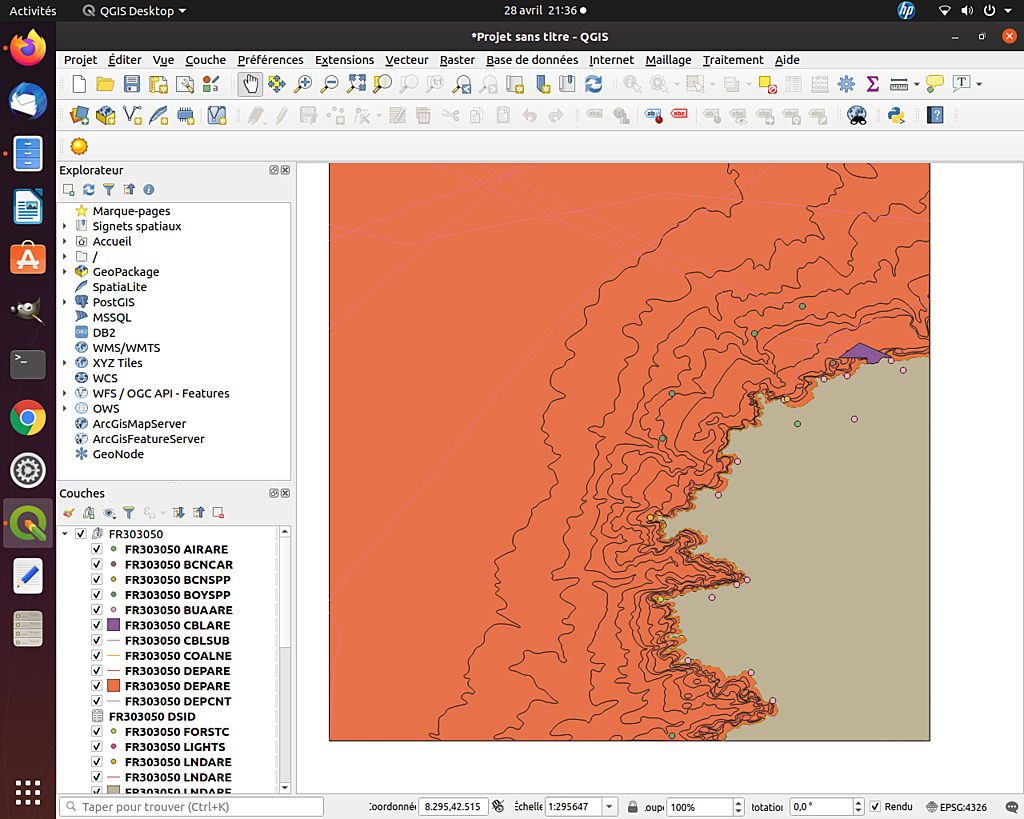Activate the Zoom In magnifier tool
Image resolution: width=1024 pixels, height=819 pixels.
(x=303, y=84)
